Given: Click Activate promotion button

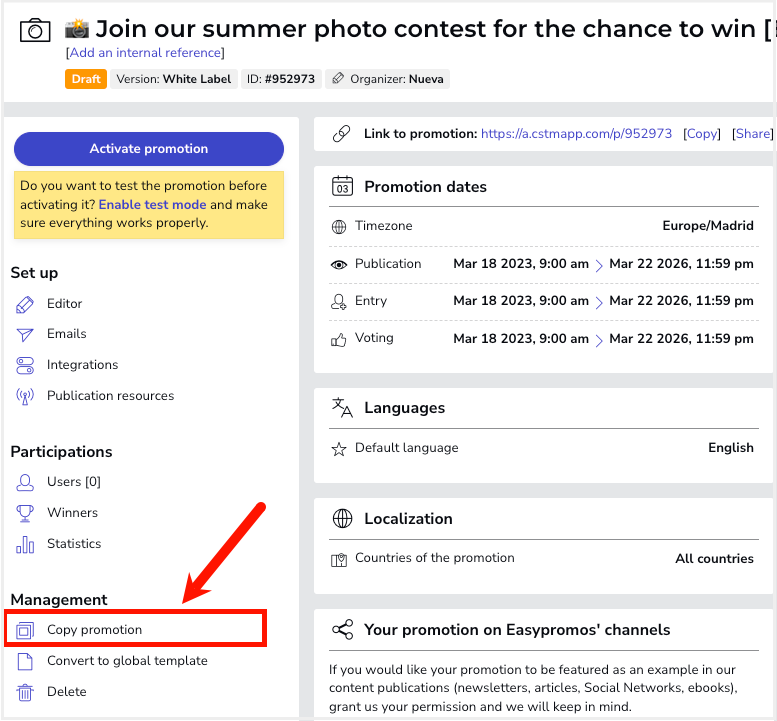Looking at the screenshot, I should pos(149,149).
